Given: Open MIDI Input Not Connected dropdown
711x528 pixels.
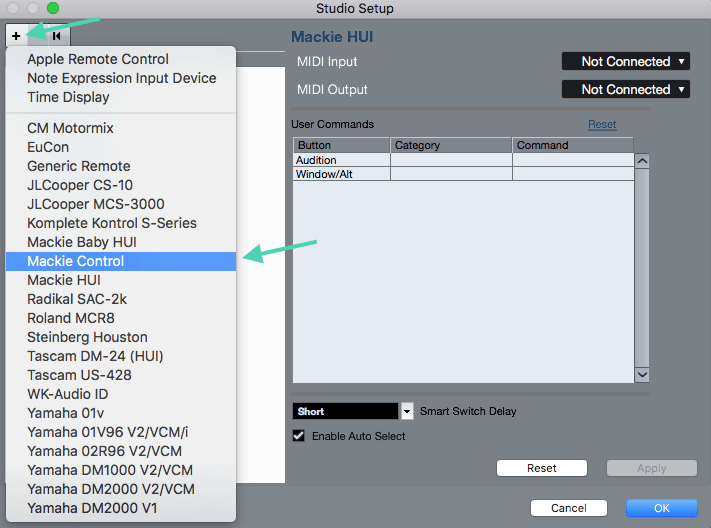Looking at the screenshot, I should tap(626, 61).
